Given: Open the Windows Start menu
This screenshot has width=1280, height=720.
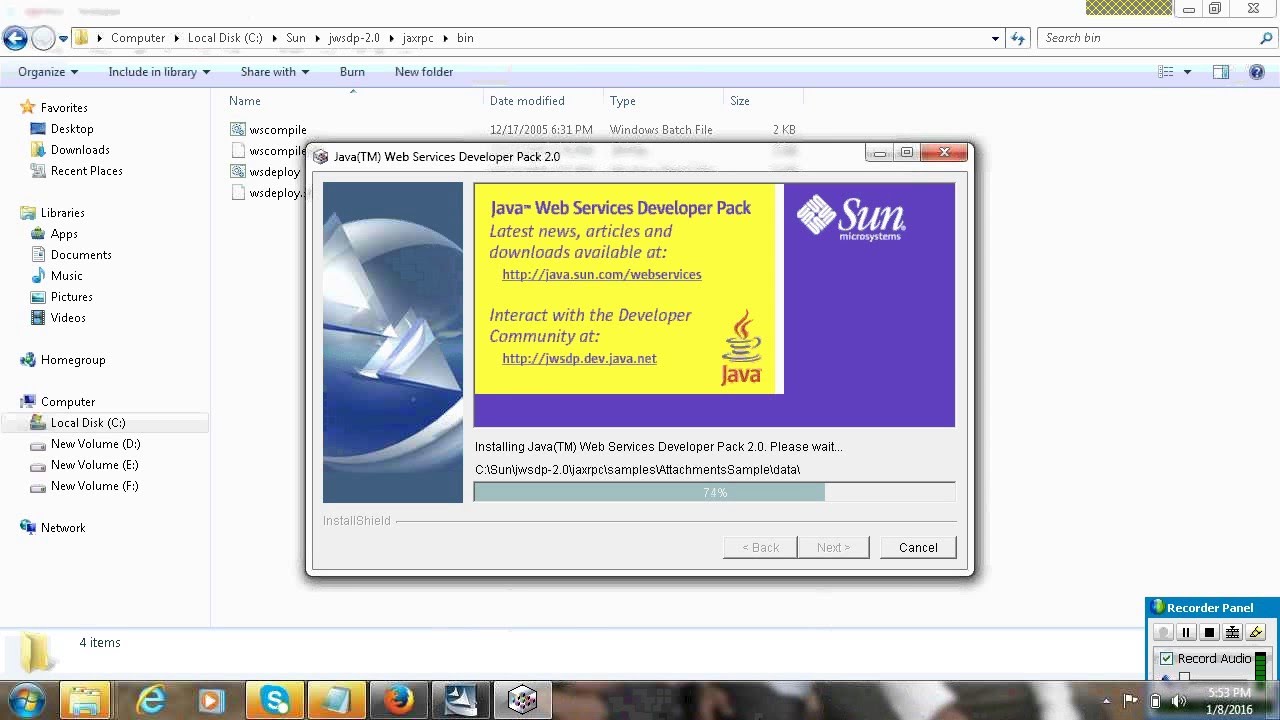Looking at the screenshot, I should point(27,700).
